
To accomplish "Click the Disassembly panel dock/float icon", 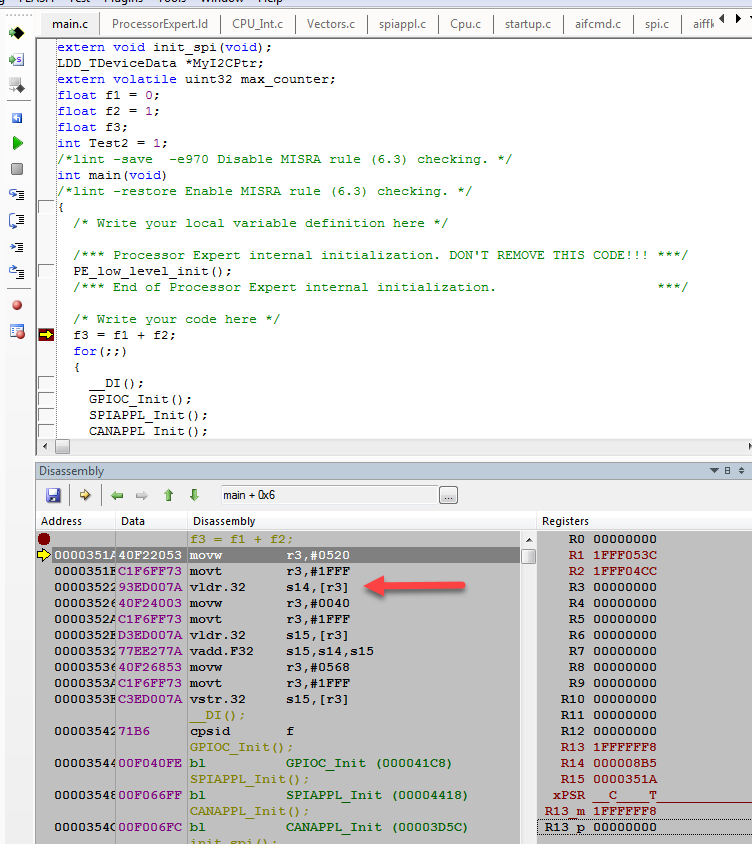I will click(x=727, y=470).
